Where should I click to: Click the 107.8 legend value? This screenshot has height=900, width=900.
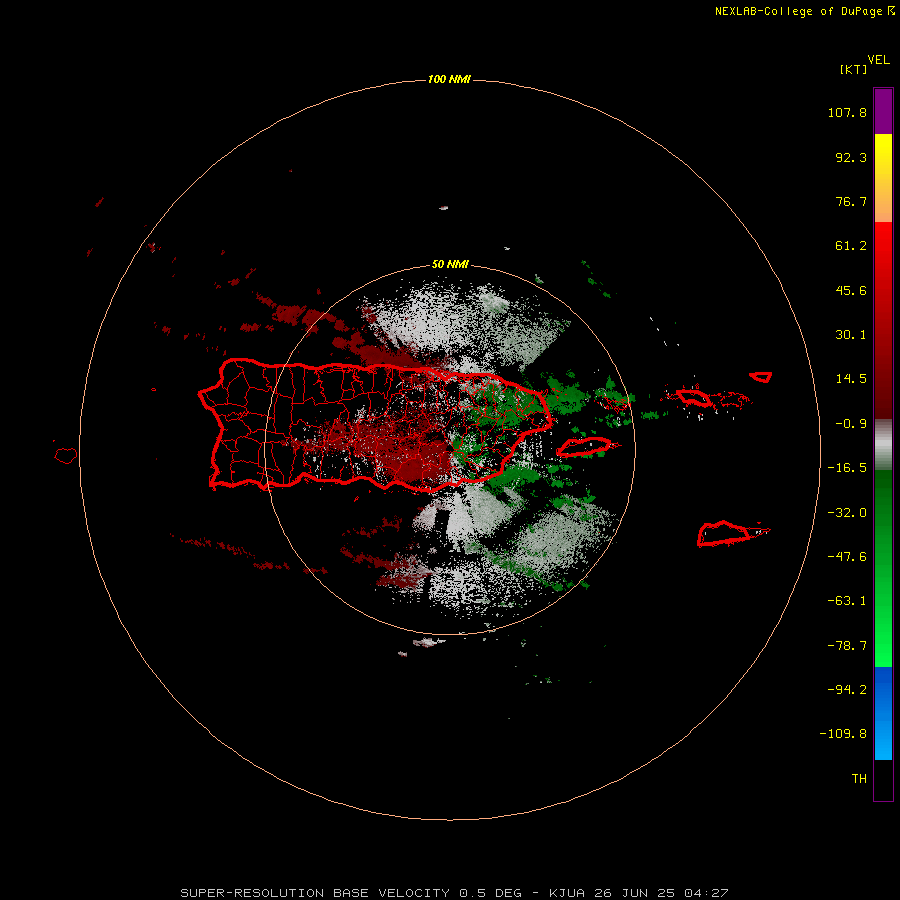tap(847, 112)
